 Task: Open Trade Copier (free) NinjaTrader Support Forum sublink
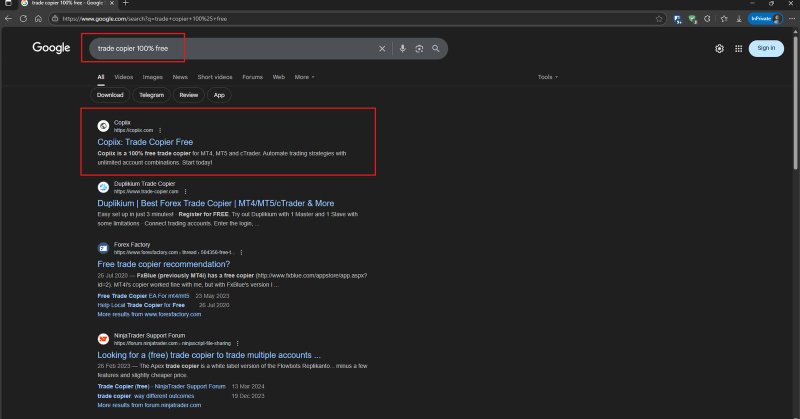[161, 386]
